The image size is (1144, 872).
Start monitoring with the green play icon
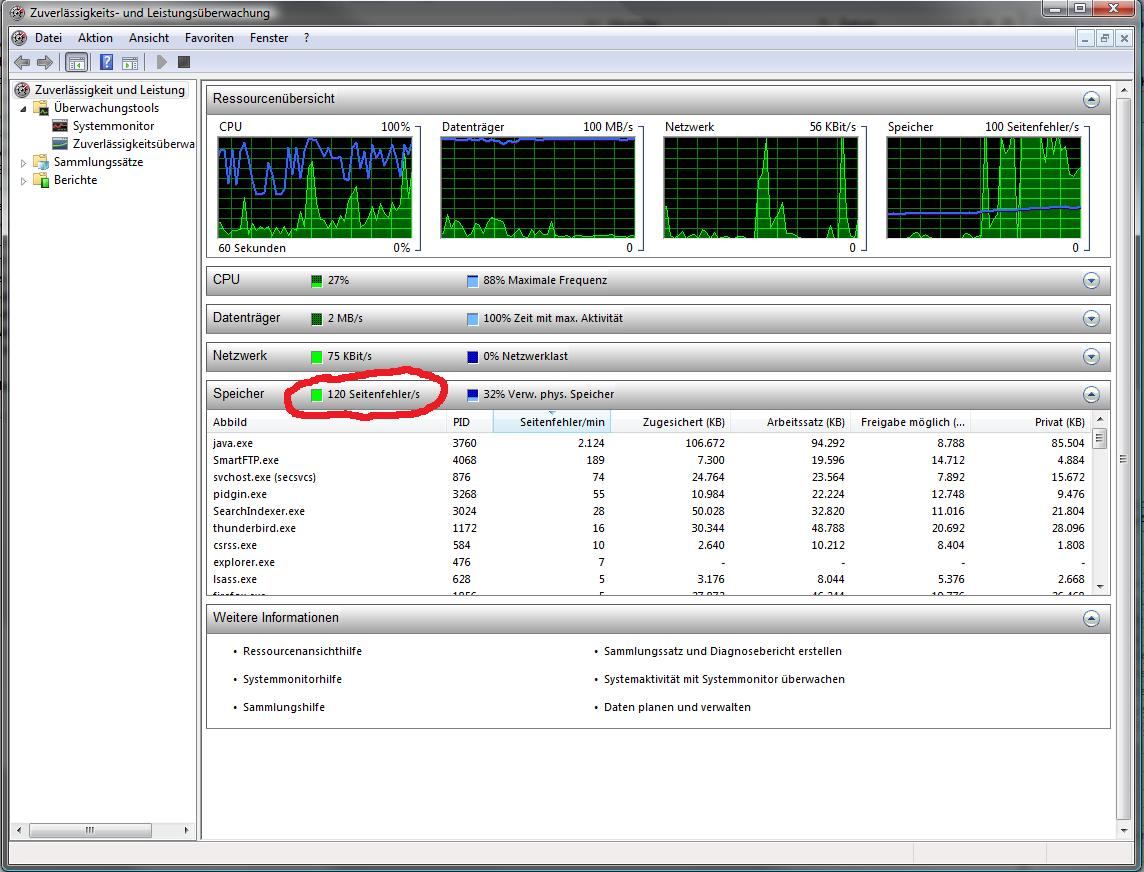point(162,63)
